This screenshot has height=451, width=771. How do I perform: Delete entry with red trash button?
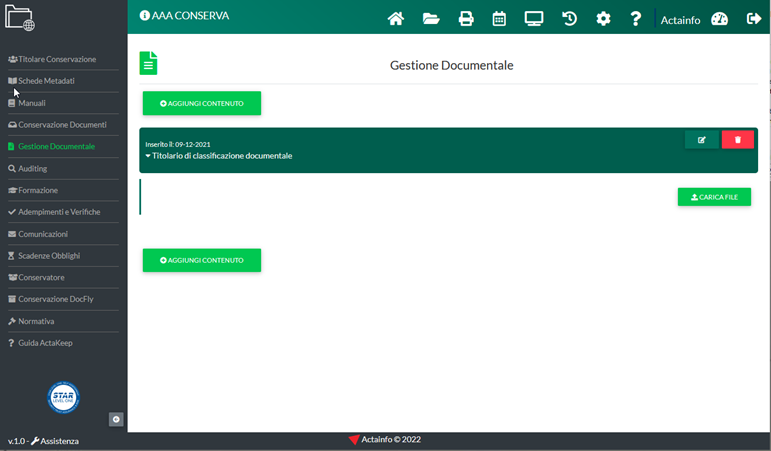[738, 140]
